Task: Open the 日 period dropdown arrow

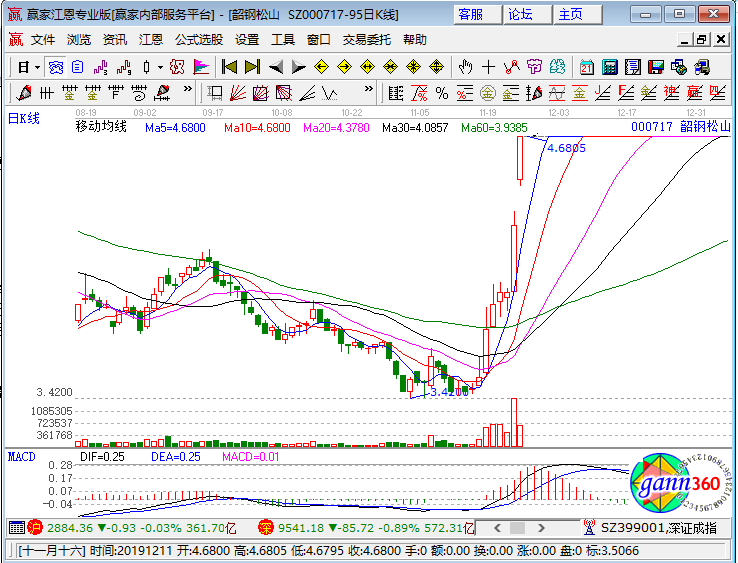Action: pos(38,67)
